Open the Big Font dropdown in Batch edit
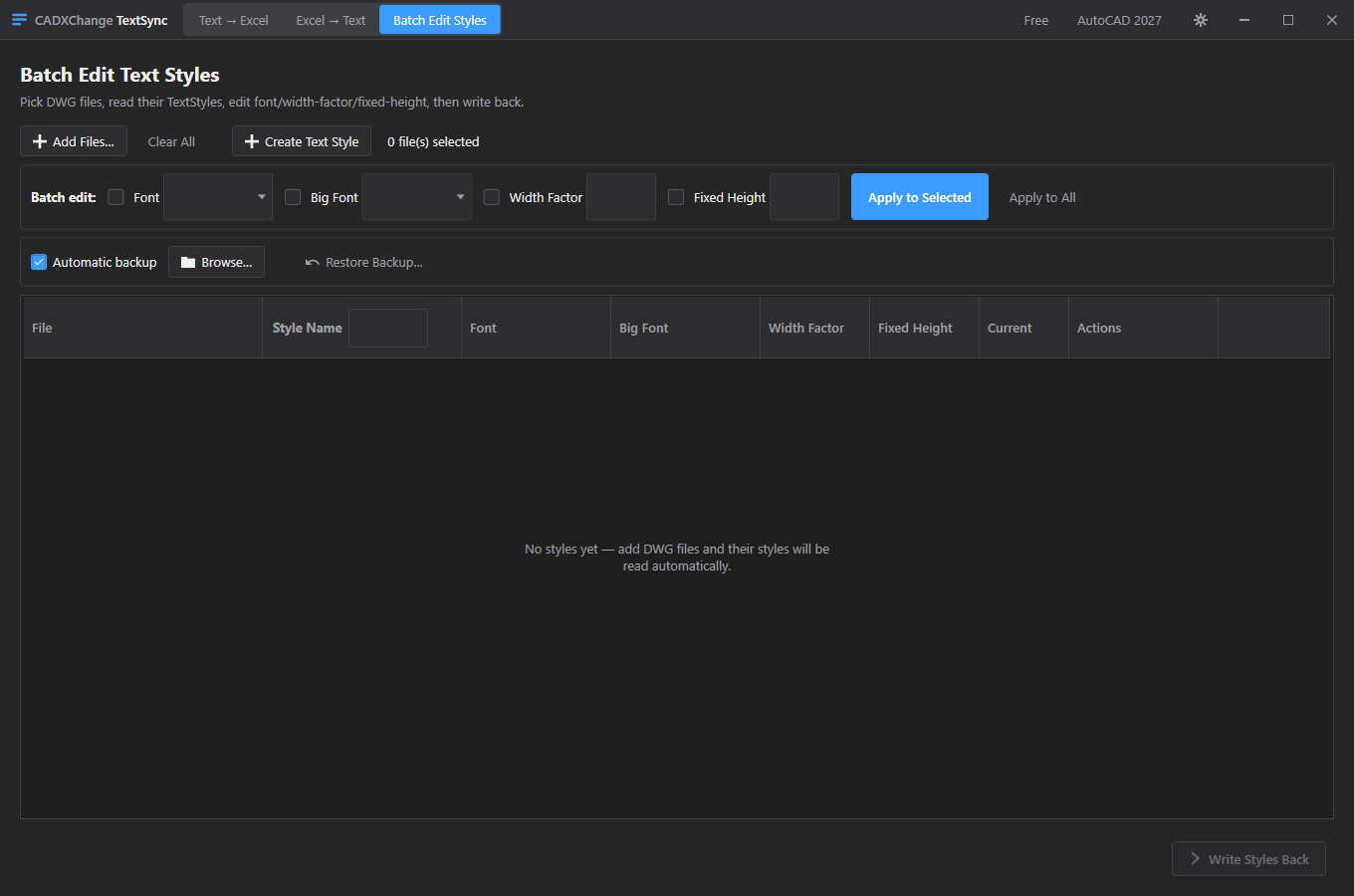 click(417, 197)
